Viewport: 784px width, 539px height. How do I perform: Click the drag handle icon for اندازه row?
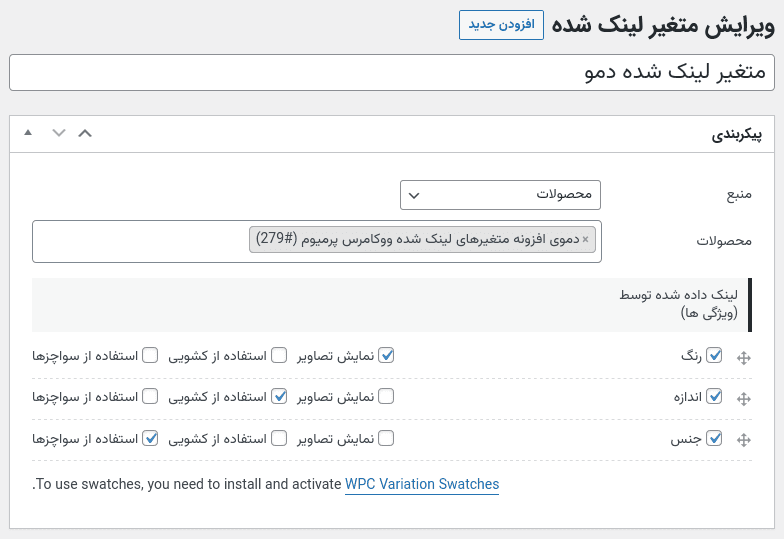[x=744, y=399]
